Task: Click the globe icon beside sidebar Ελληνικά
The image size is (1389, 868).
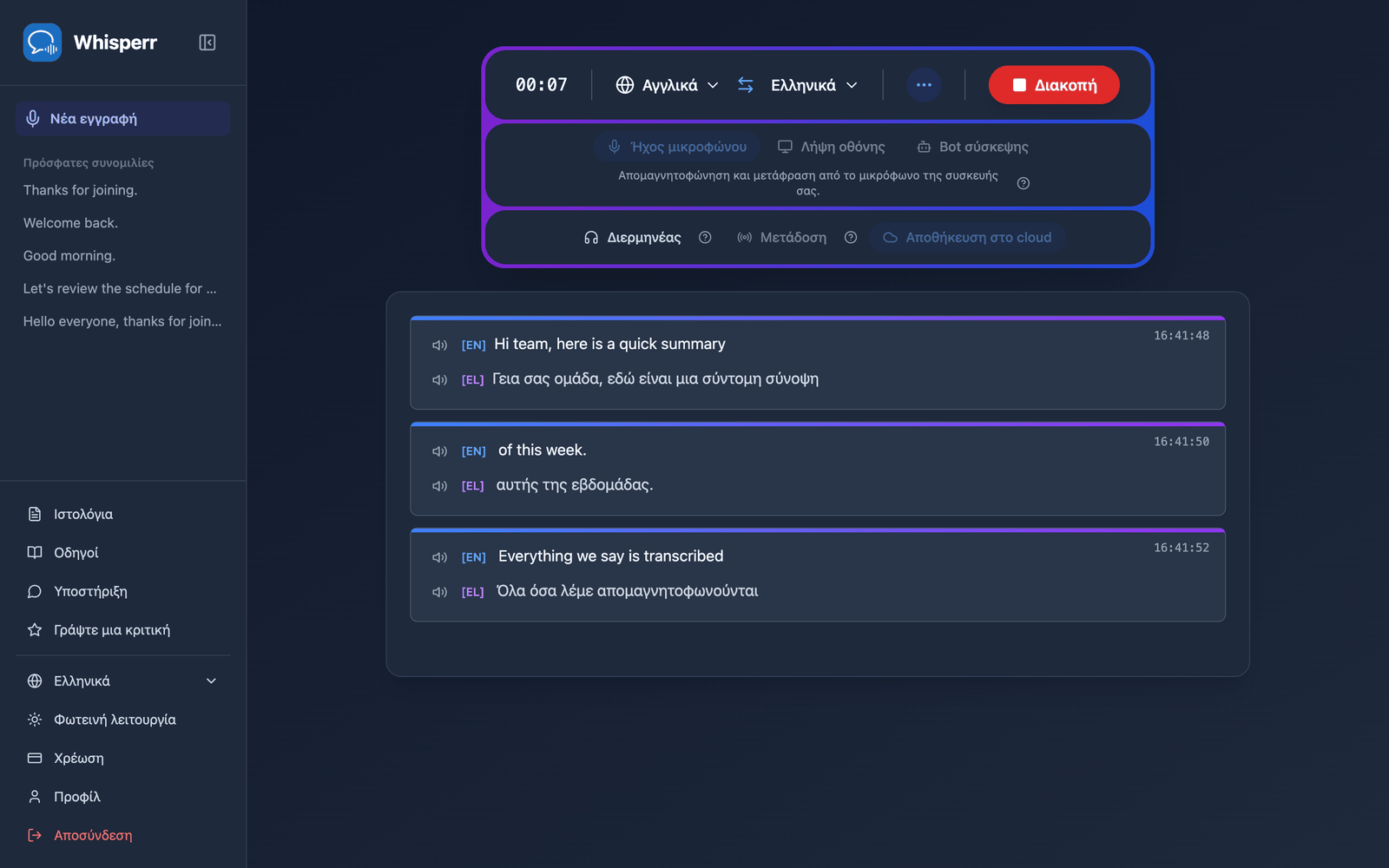Action: pyautogui.click(x=35, y=681)
